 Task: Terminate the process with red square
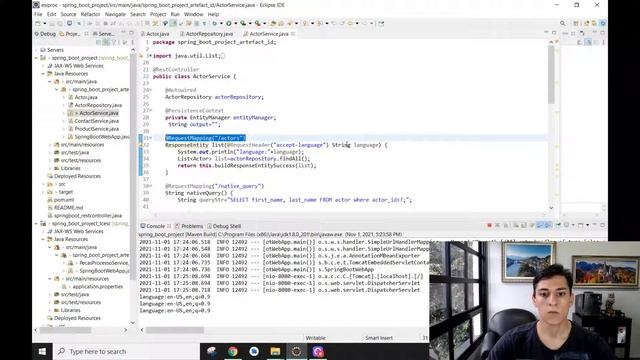coord(490,225)
